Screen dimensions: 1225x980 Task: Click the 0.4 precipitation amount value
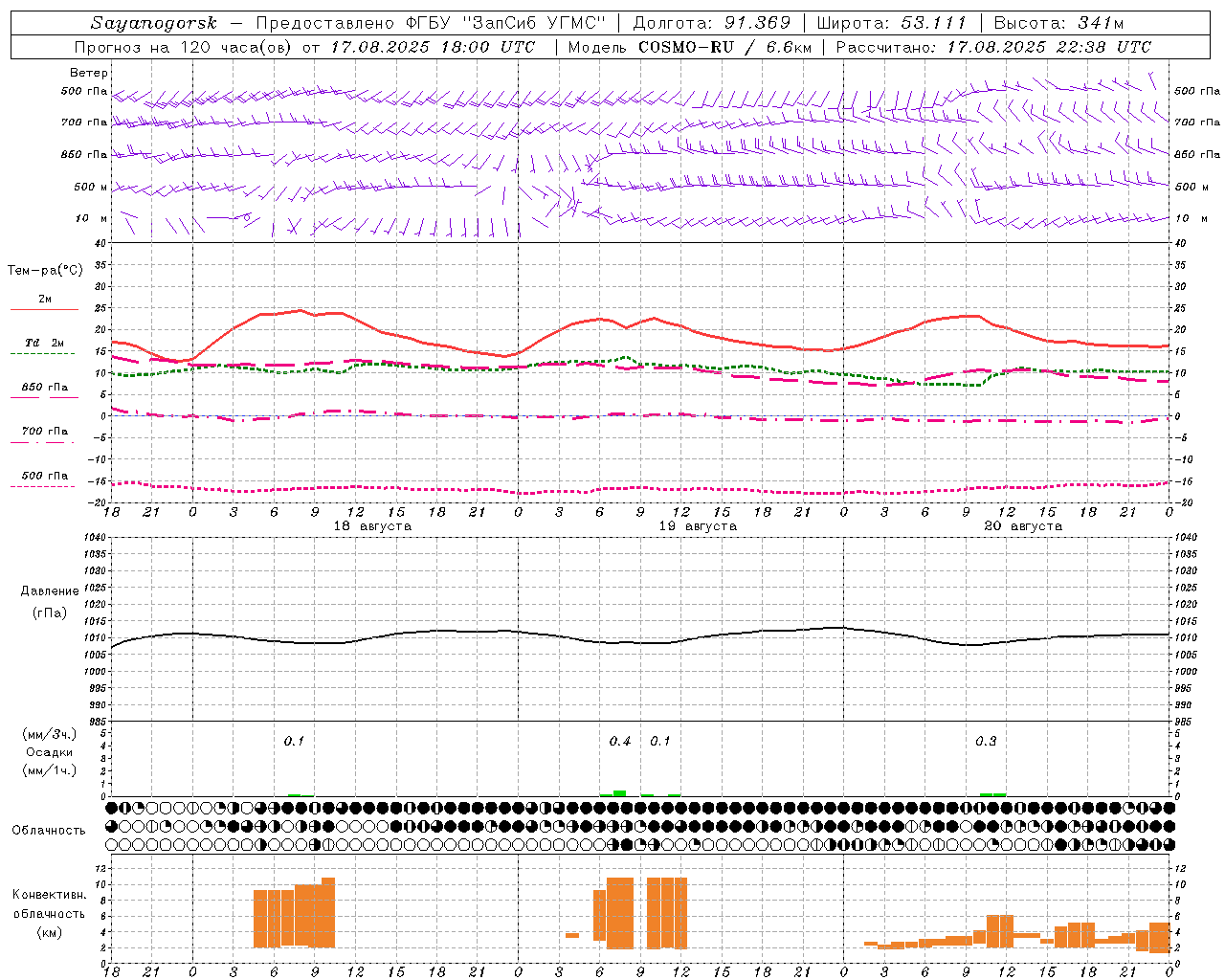pos(620,742)
